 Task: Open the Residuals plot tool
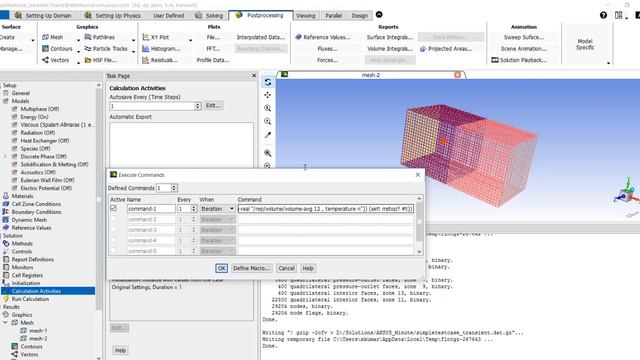[160, 60]
